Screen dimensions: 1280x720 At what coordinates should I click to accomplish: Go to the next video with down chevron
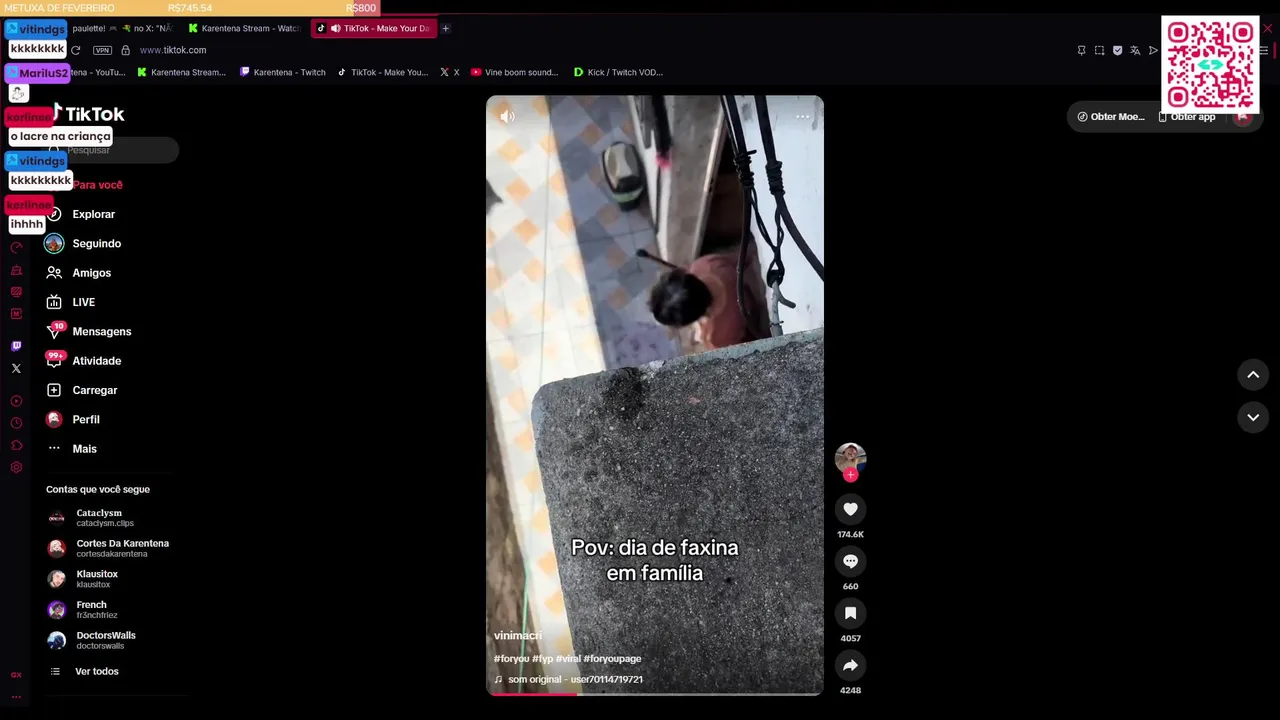1253,417
